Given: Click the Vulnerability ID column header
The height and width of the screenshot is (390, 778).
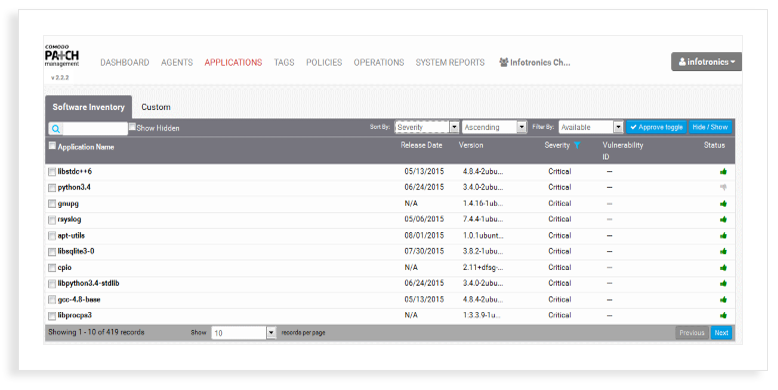Looking at the screenshot, I should 622,151.
